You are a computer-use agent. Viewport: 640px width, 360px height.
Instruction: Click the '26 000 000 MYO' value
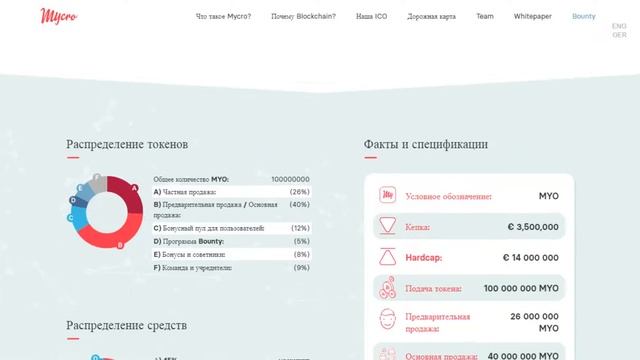534,322
